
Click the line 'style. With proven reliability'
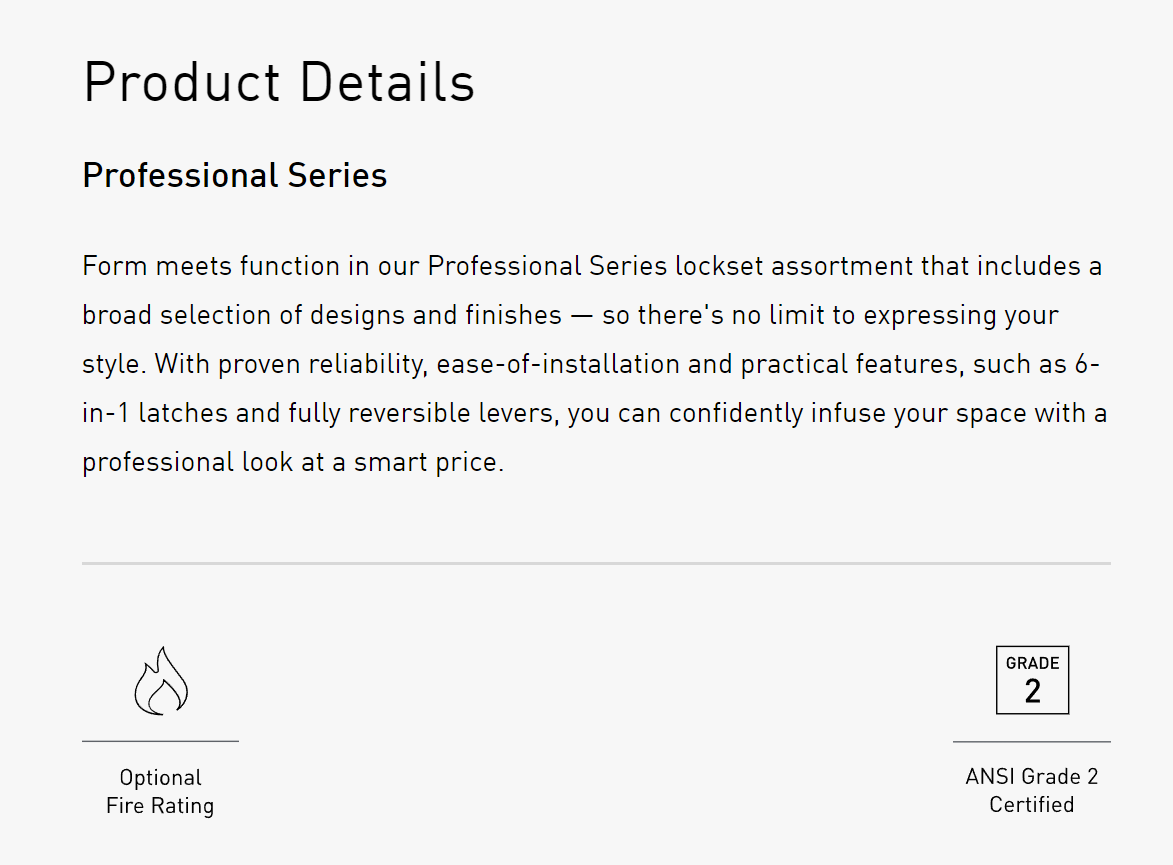click(x=591, y=364)
